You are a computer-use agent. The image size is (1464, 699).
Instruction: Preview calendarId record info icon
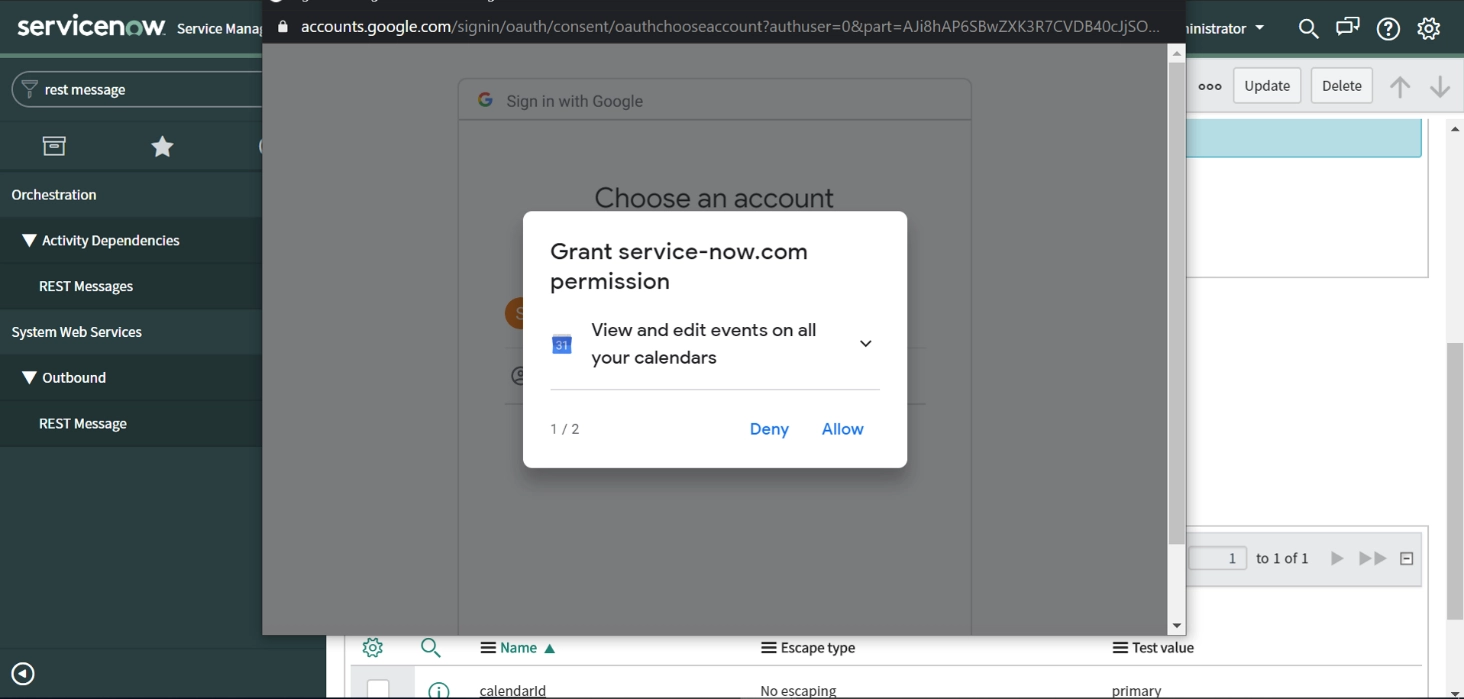pos(438,690)
